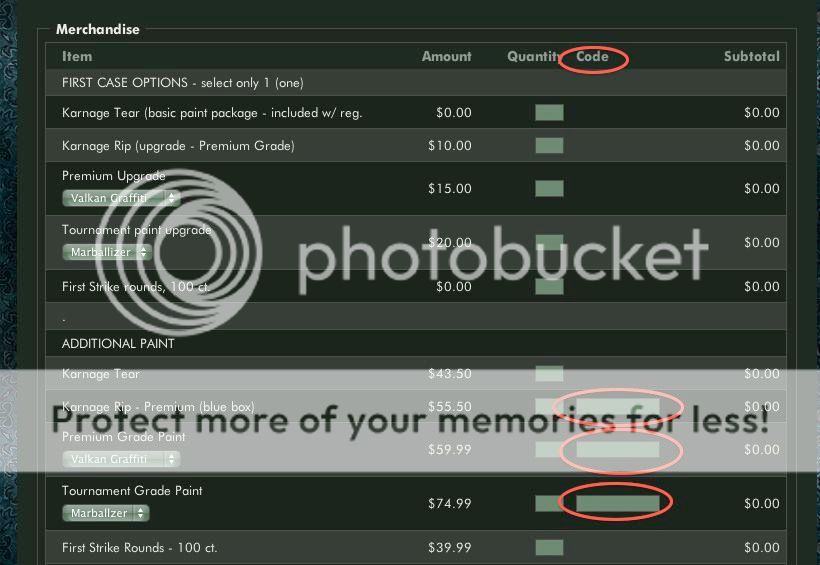820x565 pixels.
Task: Click the Amount column header
Action: tap(447, 56)
